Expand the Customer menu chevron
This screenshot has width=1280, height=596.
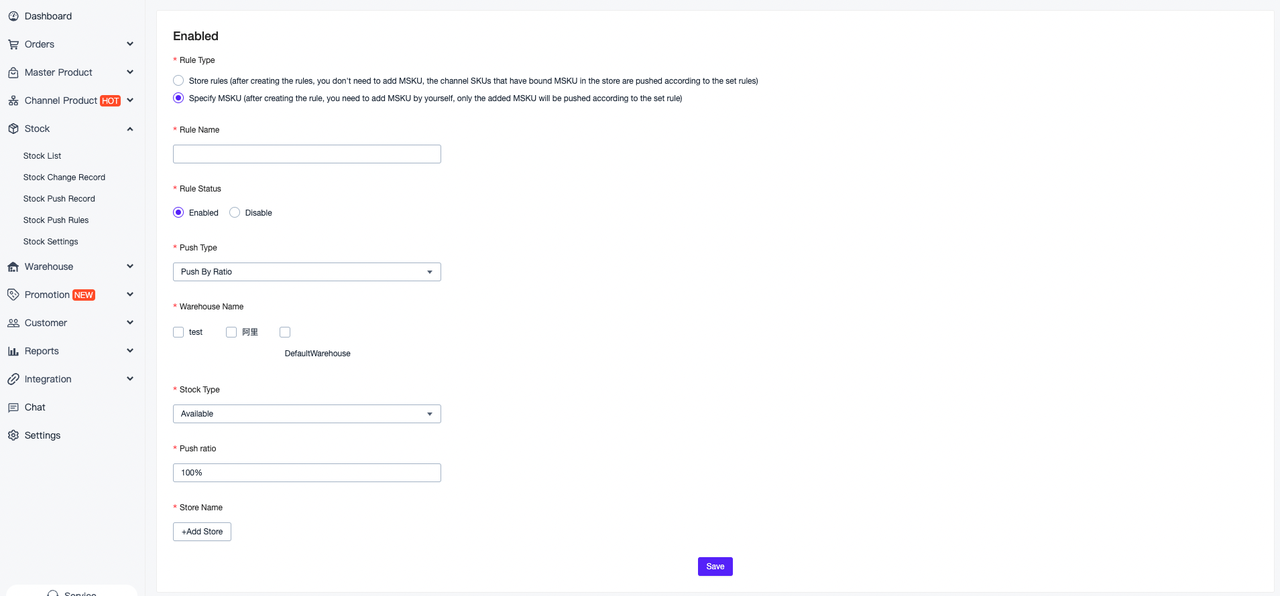(130, 323)
